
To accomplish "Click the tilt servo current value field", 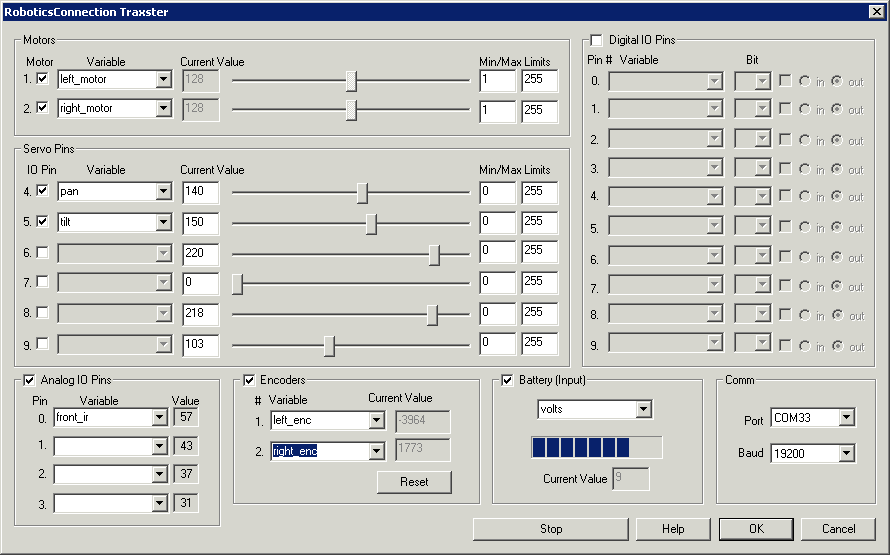I will 201,222.
